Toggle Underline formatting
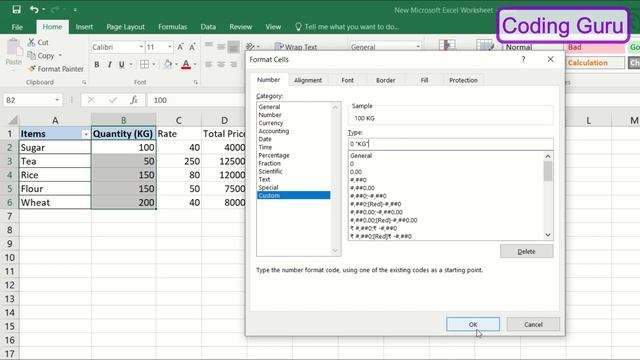The width and height of the screenshot is (640, 360). point(121,64)
